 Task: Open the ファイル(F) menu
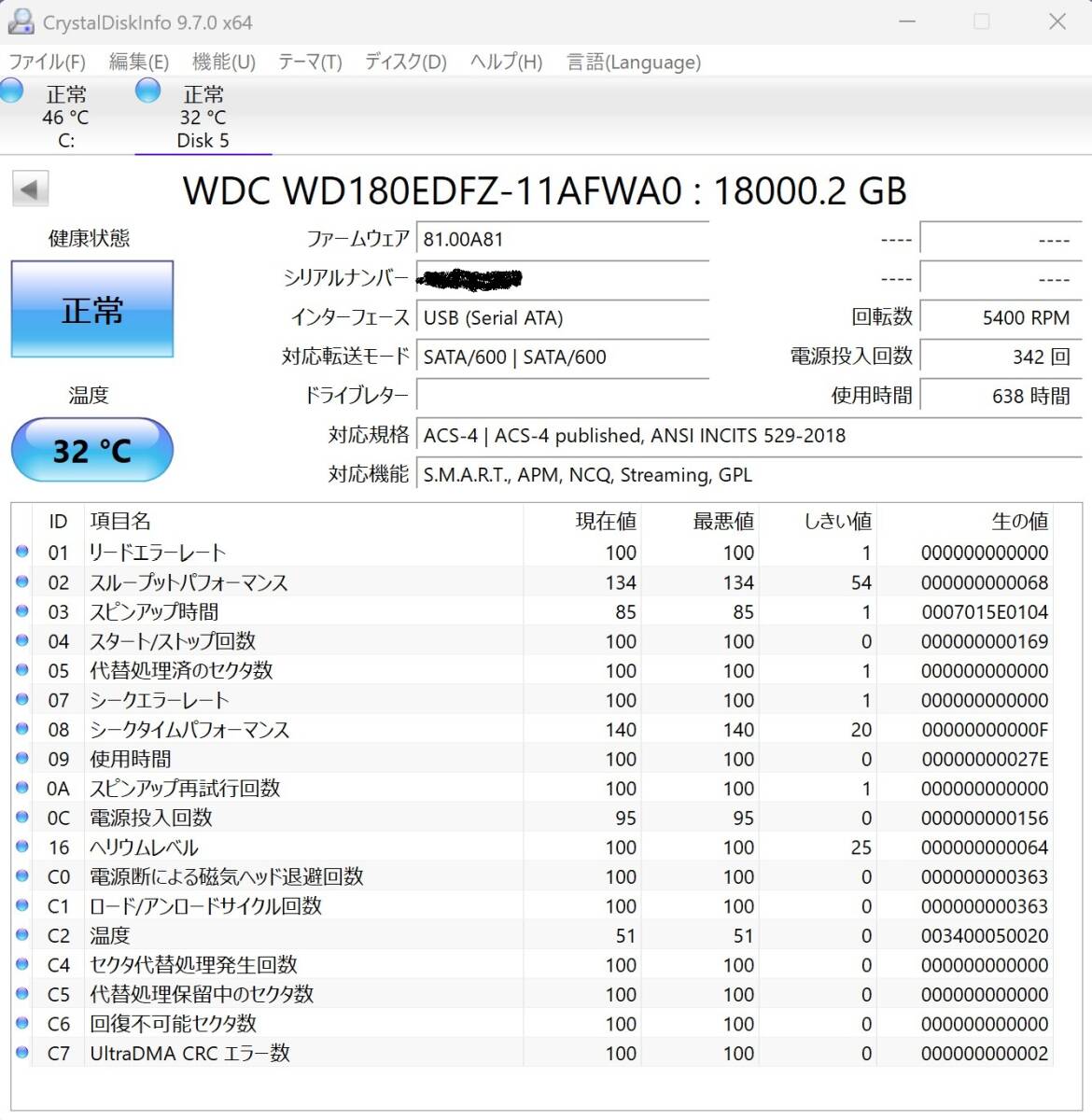(47, 63)
